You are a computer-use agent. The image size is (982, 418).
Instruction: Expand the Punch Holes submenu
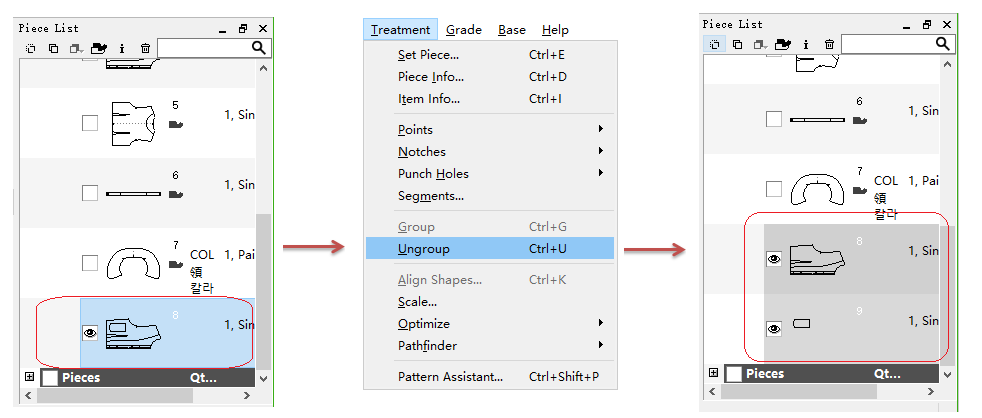(433, 173)
